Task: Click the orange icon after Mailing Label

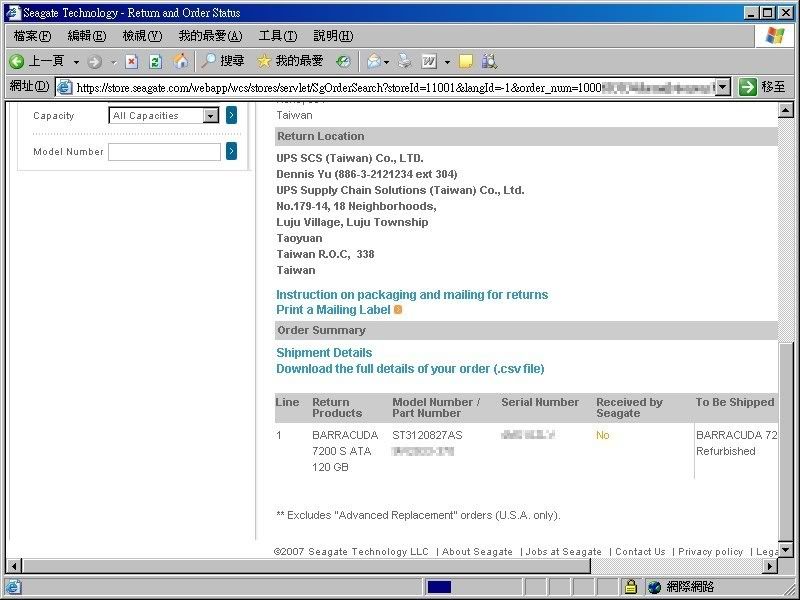Action: coord(398,310)
